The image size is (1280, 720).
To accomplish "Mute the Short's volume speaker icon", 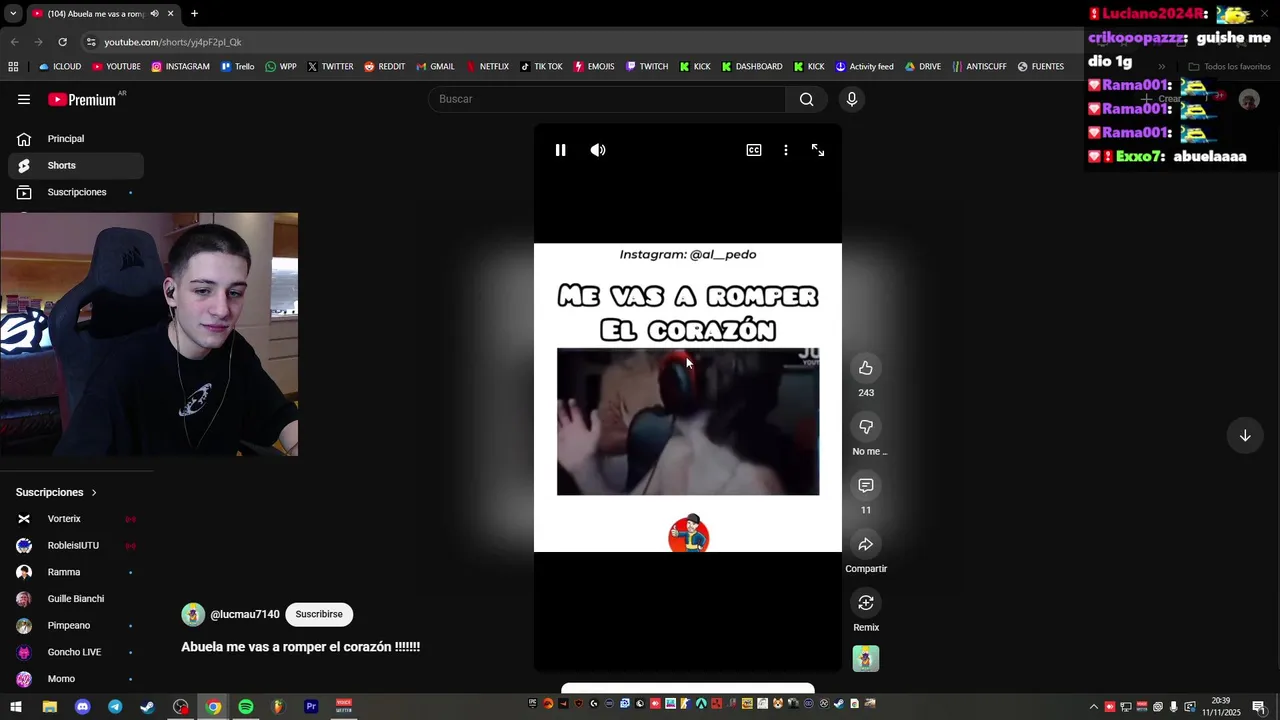I will tap(598, 150).
